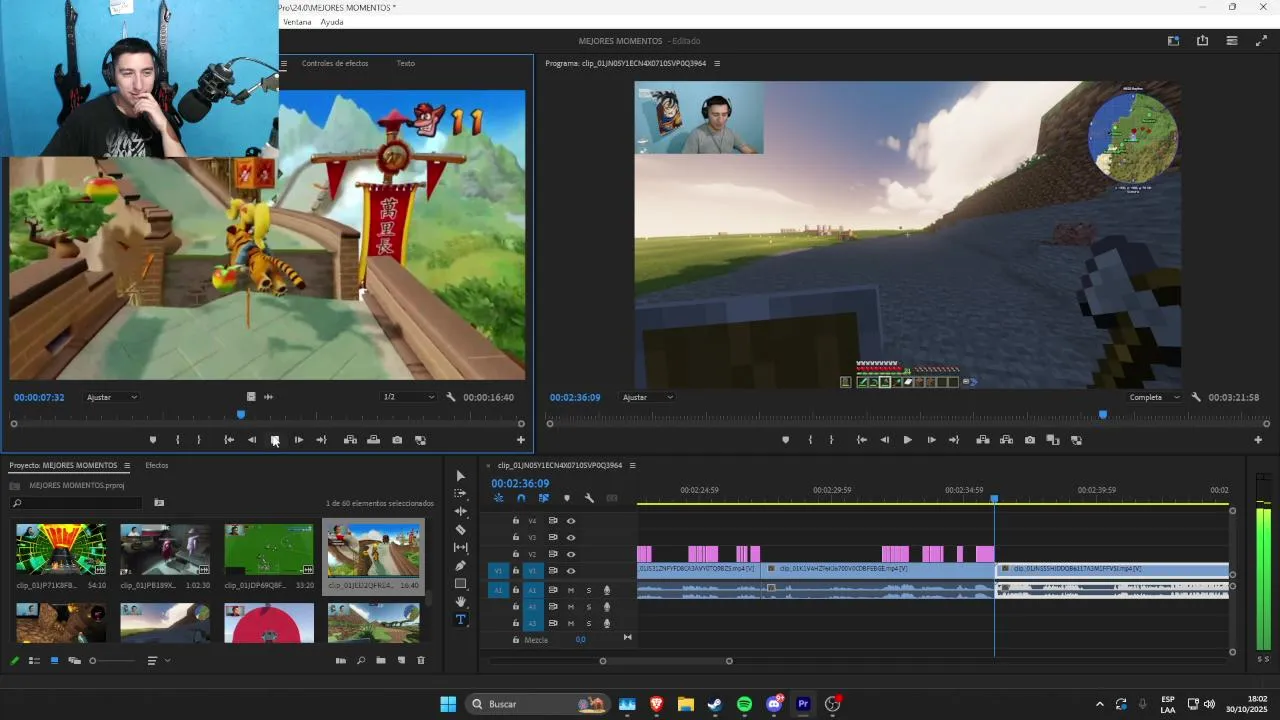
Task: Open sort icons dropdown in Project panel
Action: 157,660
